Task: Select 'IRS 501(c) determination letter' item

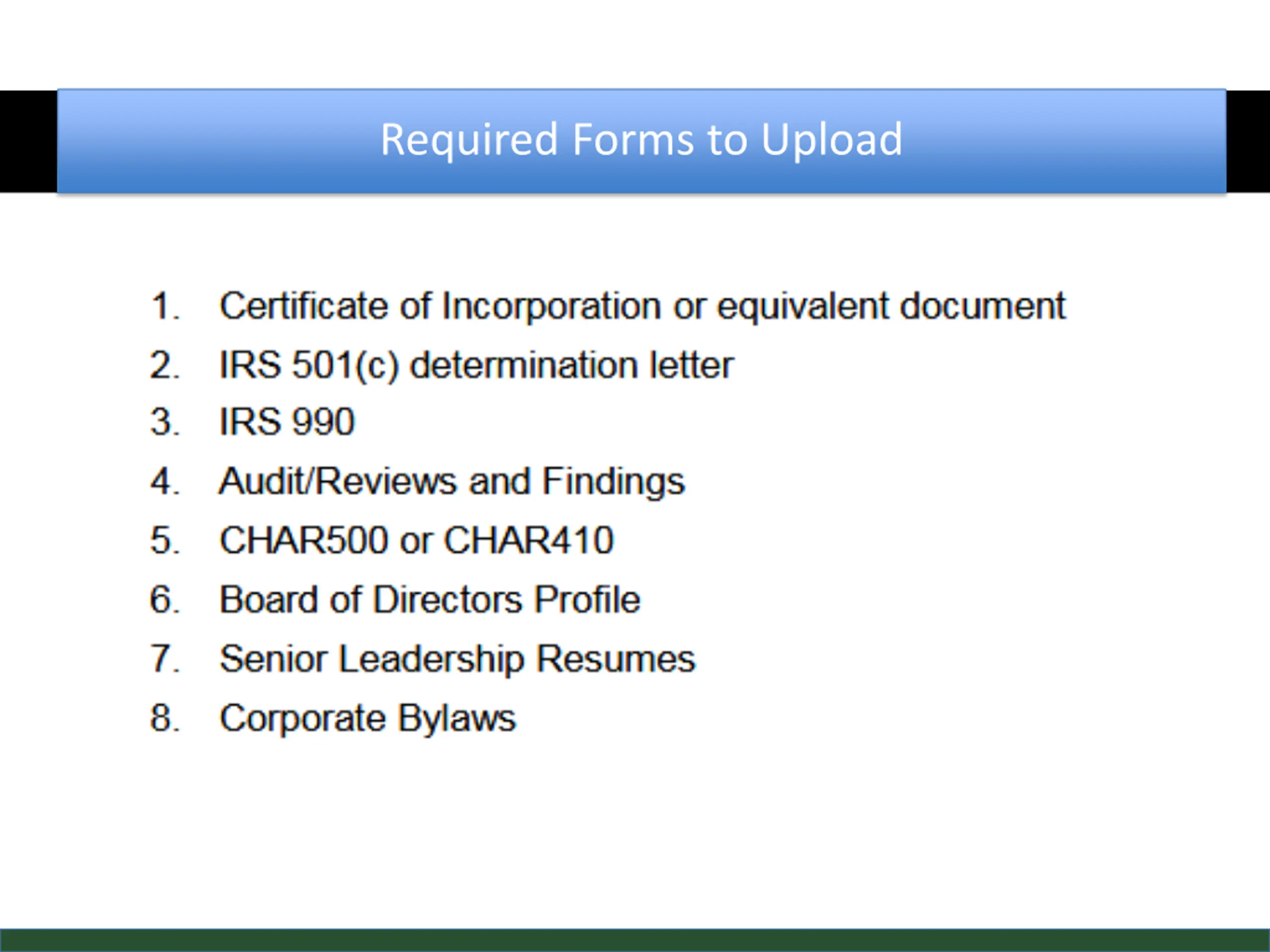Action: (477, 365)
